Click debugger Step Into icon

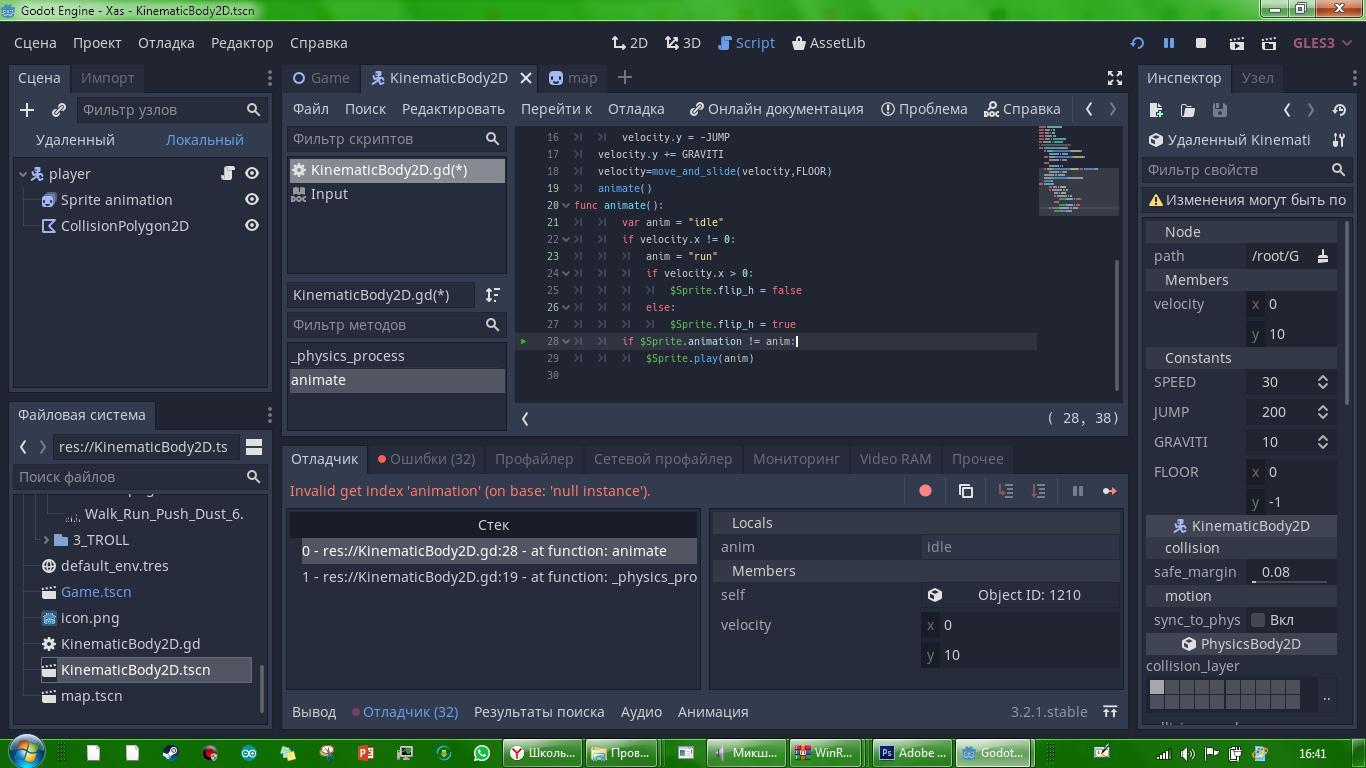click(x=1006, y=491)
